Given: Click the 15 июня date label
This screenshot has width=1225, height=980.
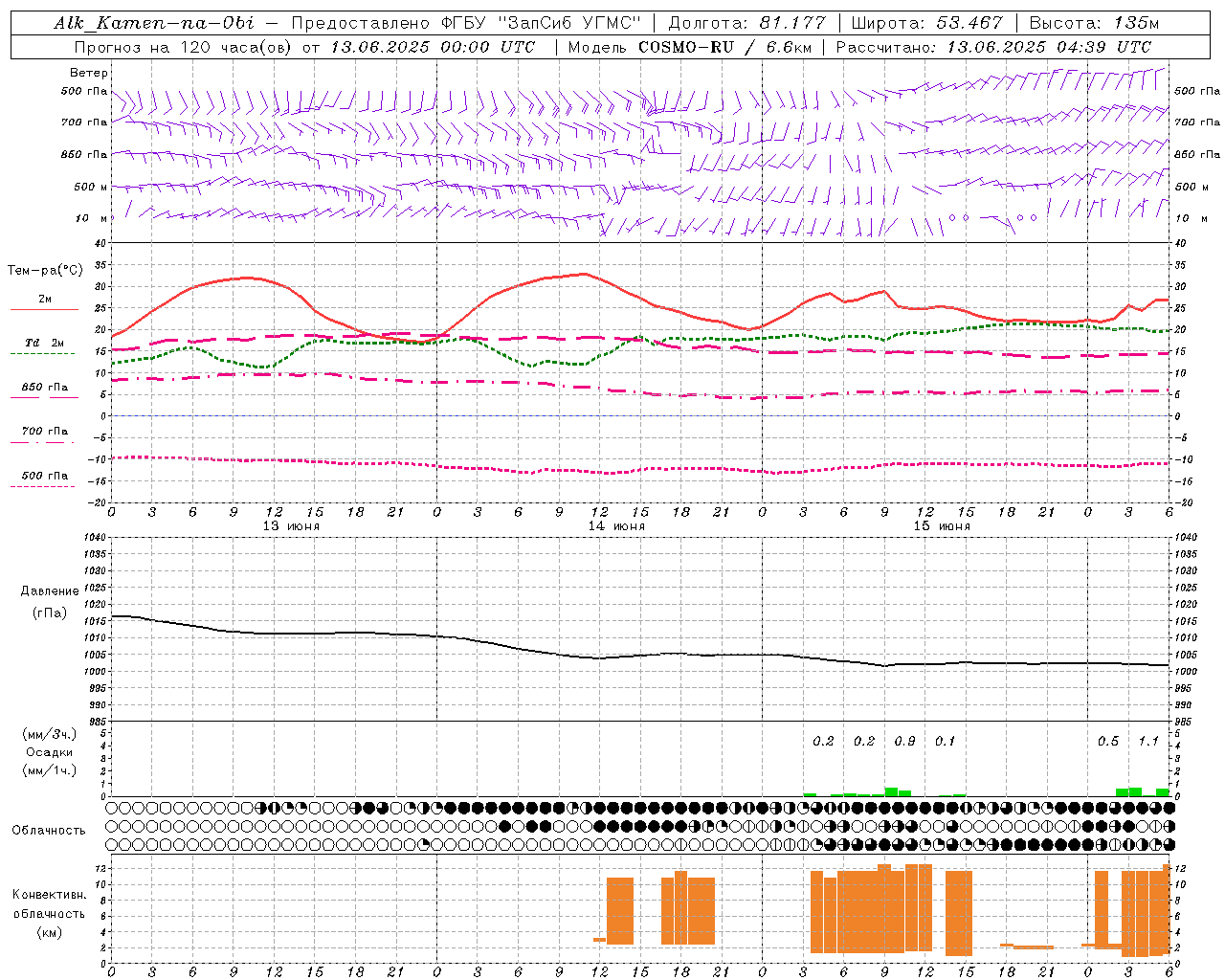Looking at the screenshot, I should tap(942, 526).
